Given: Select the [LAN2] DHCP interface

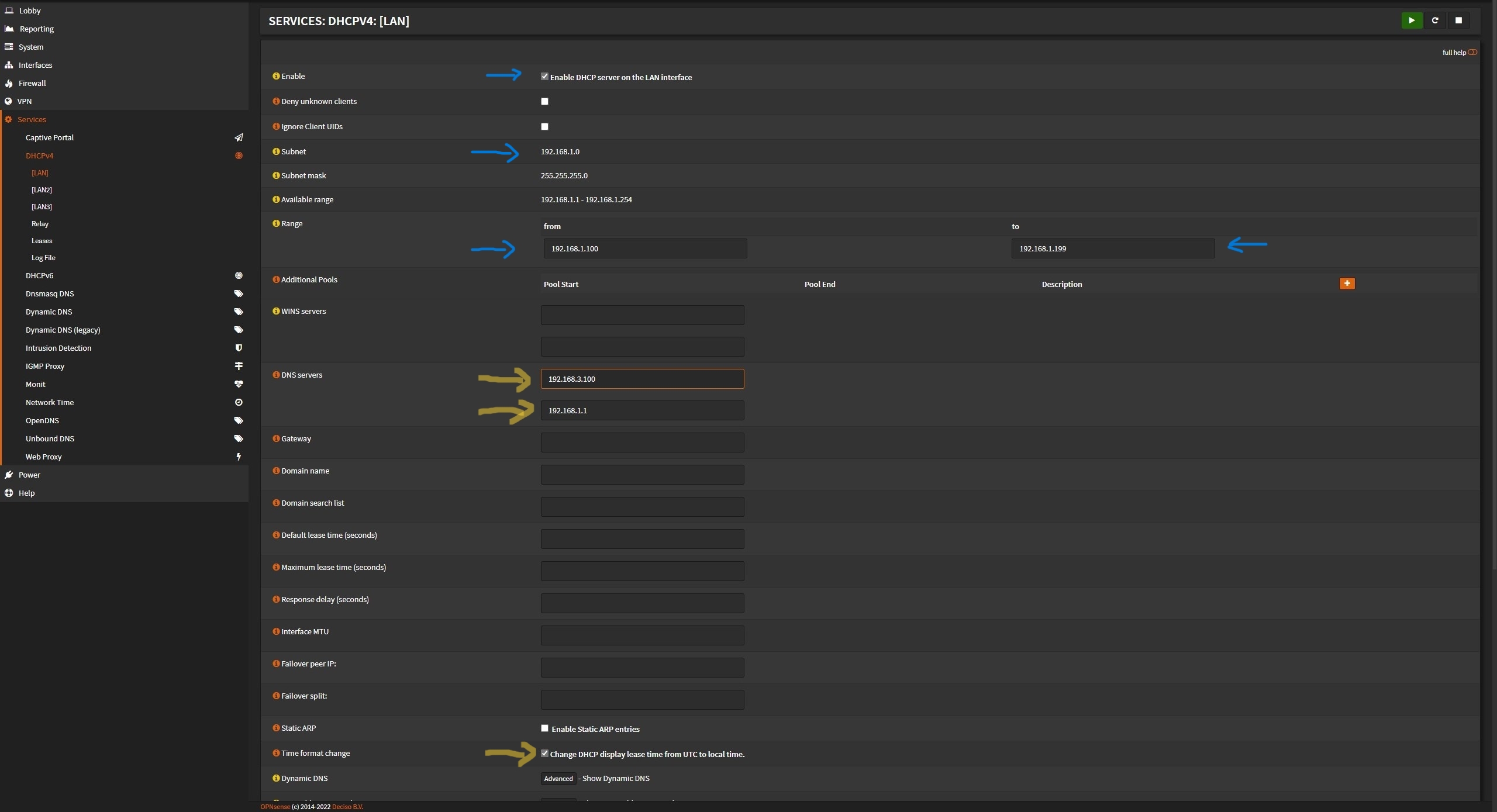Looking at the screenshot, I should [42, 190].
